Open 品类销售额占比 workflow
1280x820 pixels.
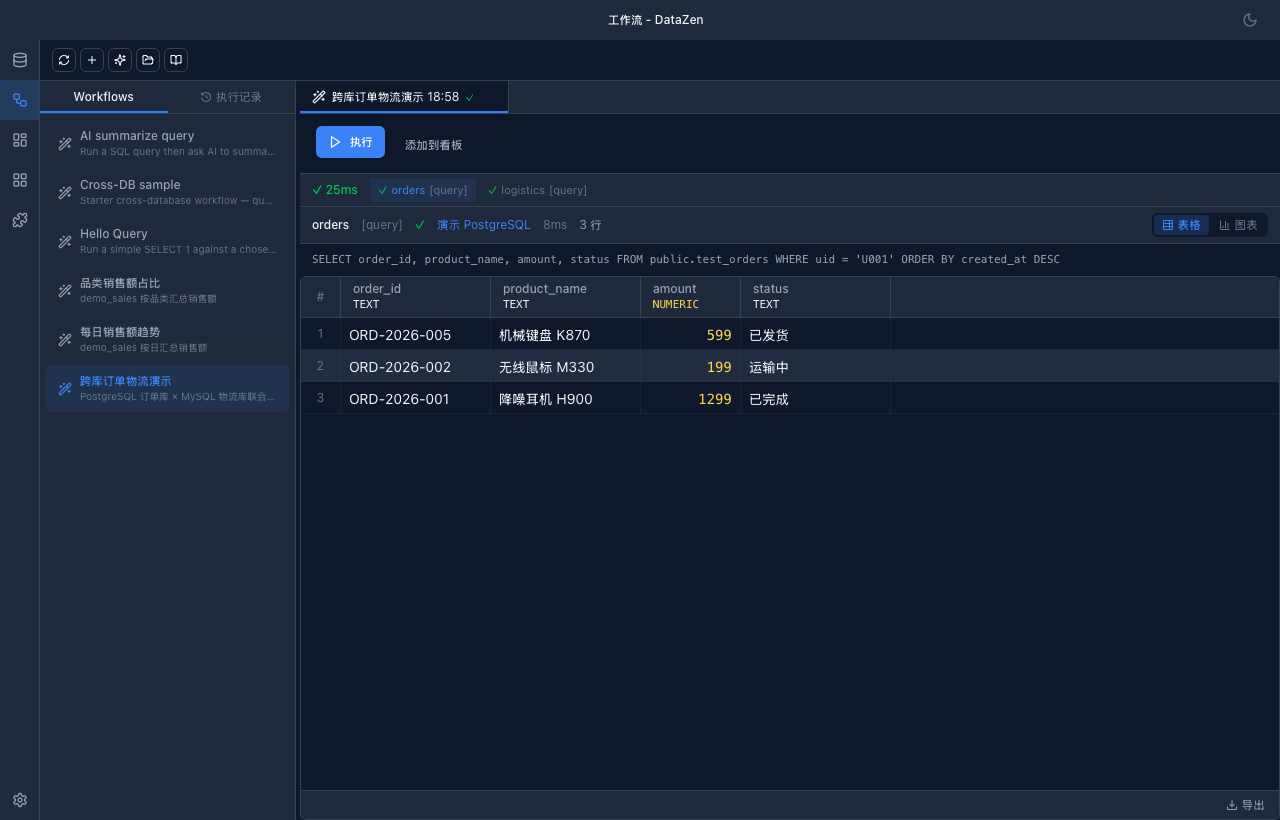[x=167, y=290]
